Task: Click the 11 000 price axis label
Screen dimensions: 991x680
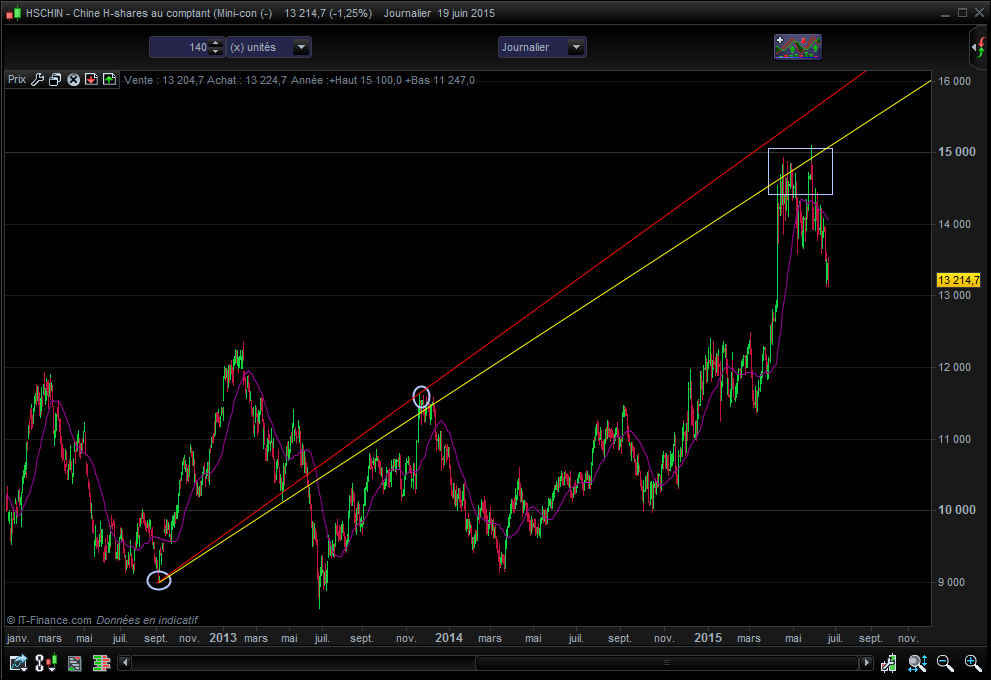Action: click(x=954, y=439)
